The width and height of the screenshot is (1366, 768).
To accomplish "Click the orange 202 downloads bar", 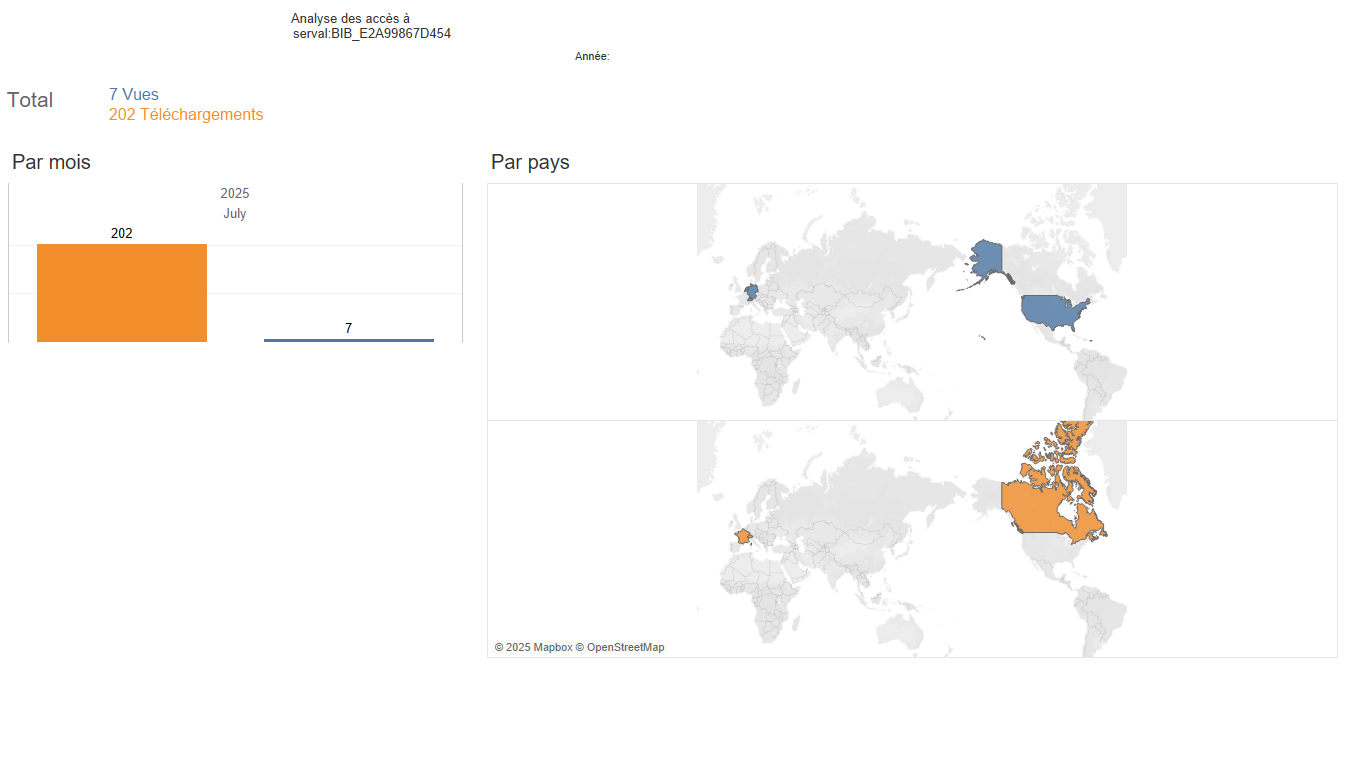I will pos(122,293).
